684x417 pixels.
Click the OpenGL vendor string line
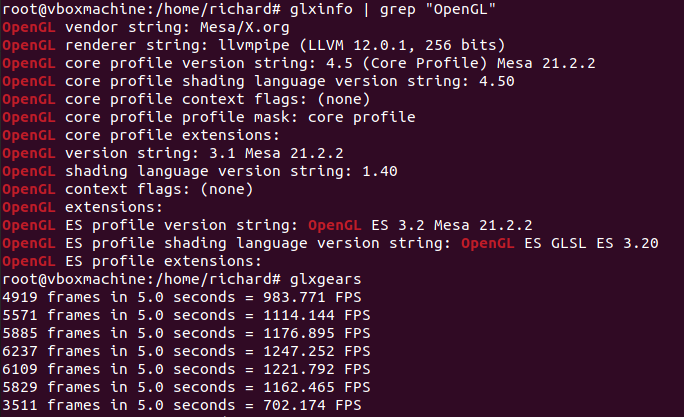tap(150, 29)
